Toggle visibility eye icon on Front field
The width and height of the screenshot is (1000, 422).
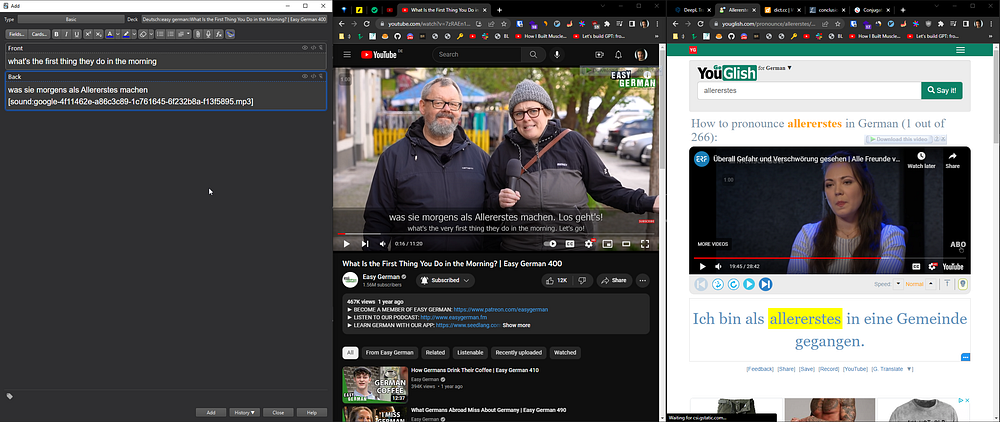[x=305, y=48]
